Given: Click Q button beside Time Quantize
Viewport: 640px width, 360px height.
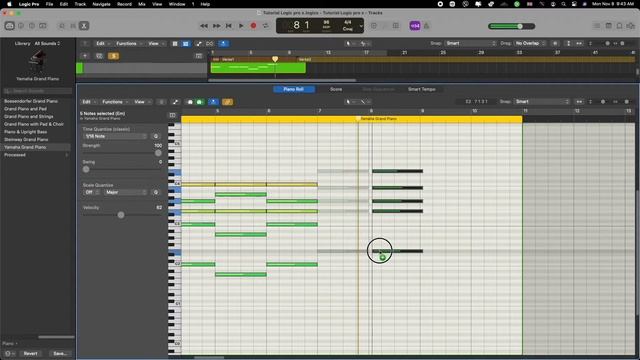Looking at the screenshot, I should click(156, 136).
